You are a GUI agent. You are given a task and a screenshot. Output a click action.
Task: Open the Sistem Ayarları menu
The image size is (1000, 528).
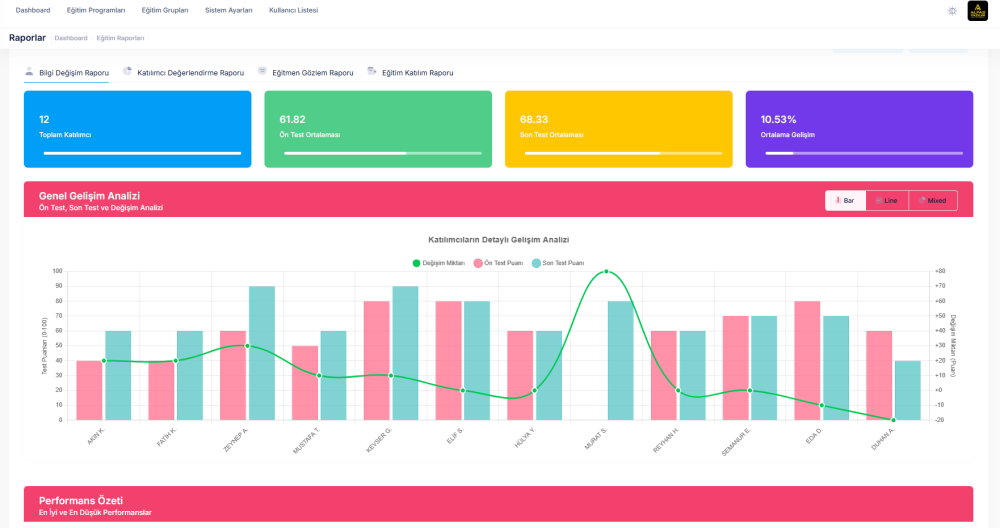tap(229, 10)
